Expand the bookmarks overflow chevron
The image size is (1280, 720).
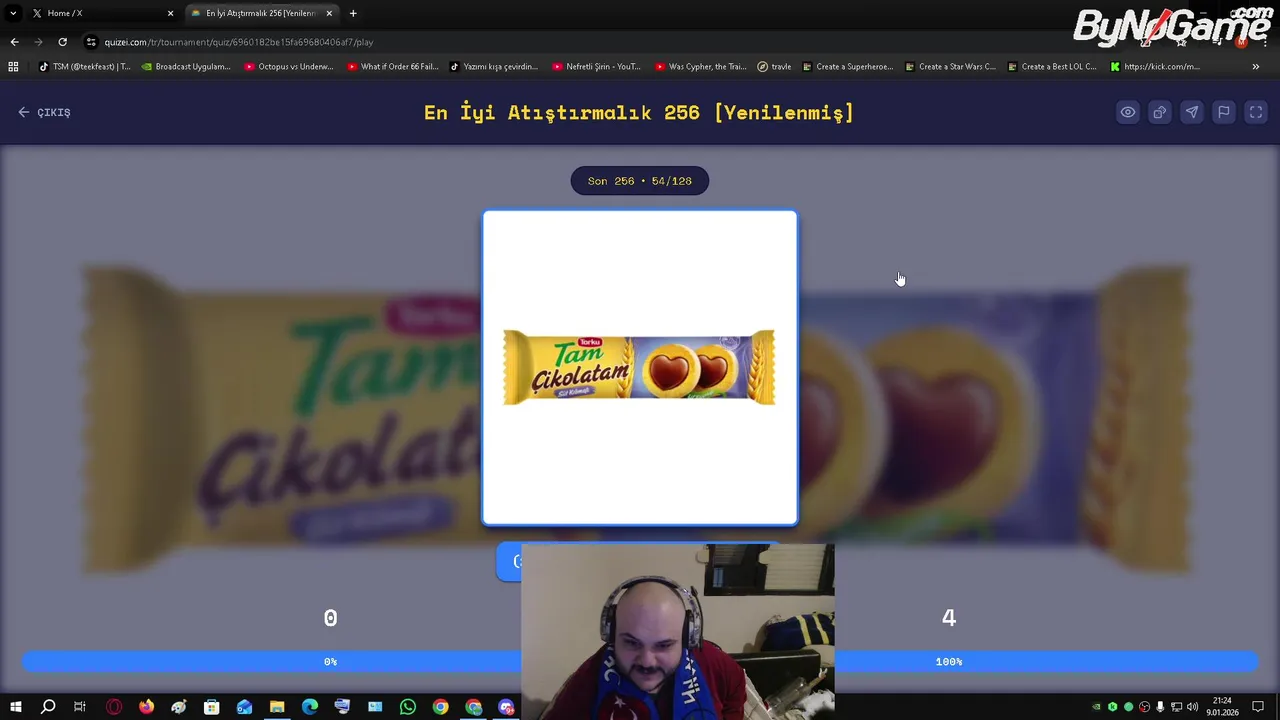coord(1255,67)
